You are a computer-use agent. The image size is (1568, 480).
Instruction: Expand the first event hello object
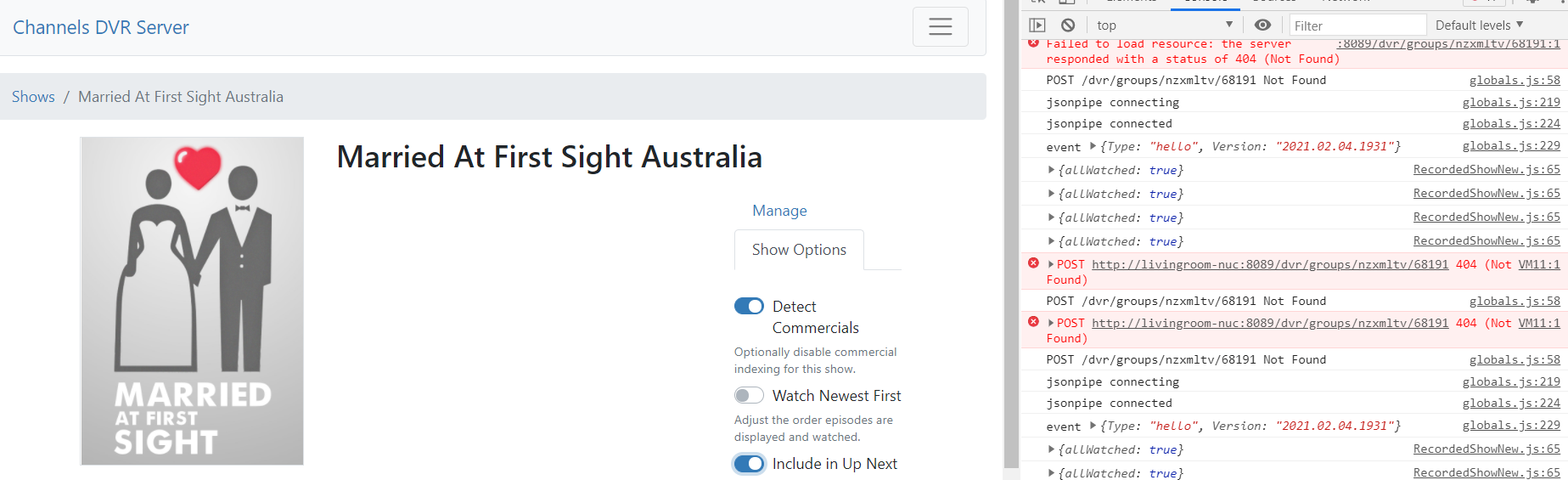[1093, 146]
